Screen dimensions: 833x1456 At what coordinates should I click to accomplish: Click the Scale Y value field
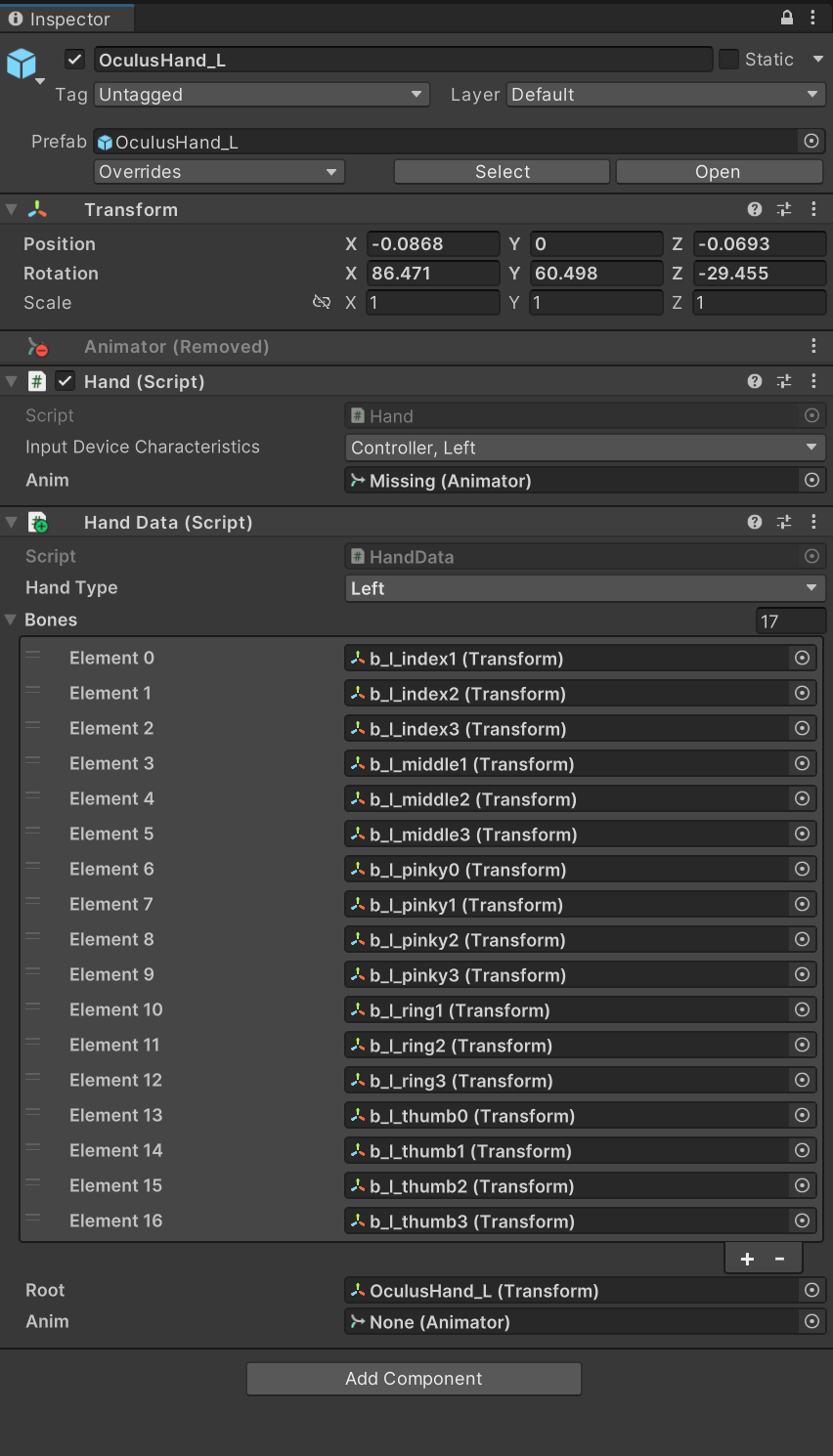596,303
